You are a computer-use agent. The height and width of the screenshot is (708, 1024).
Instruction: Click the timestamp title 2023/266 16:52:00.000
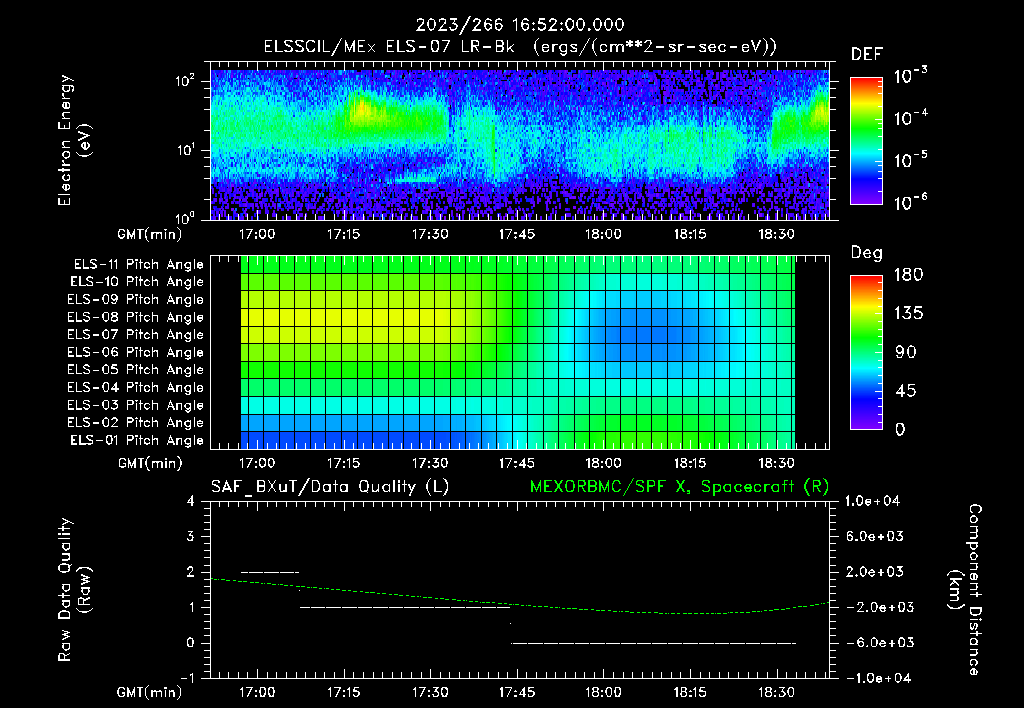520,25
